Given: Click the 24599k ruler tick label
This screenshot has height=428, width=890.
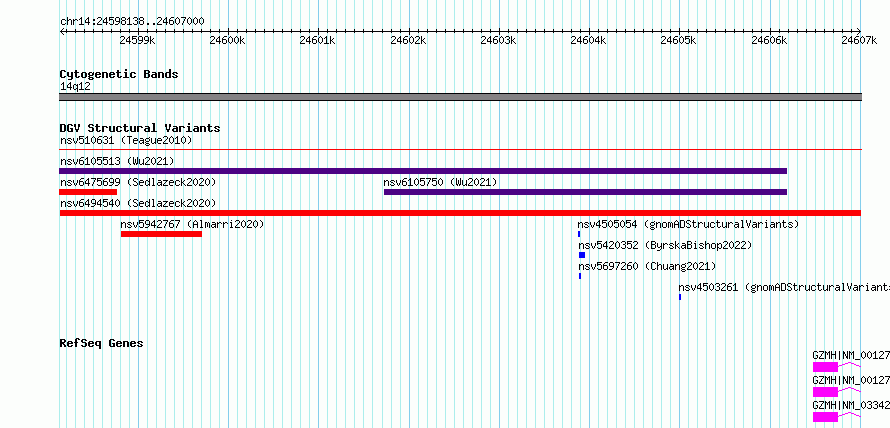Looking at the screenshot, I should 138,40.
